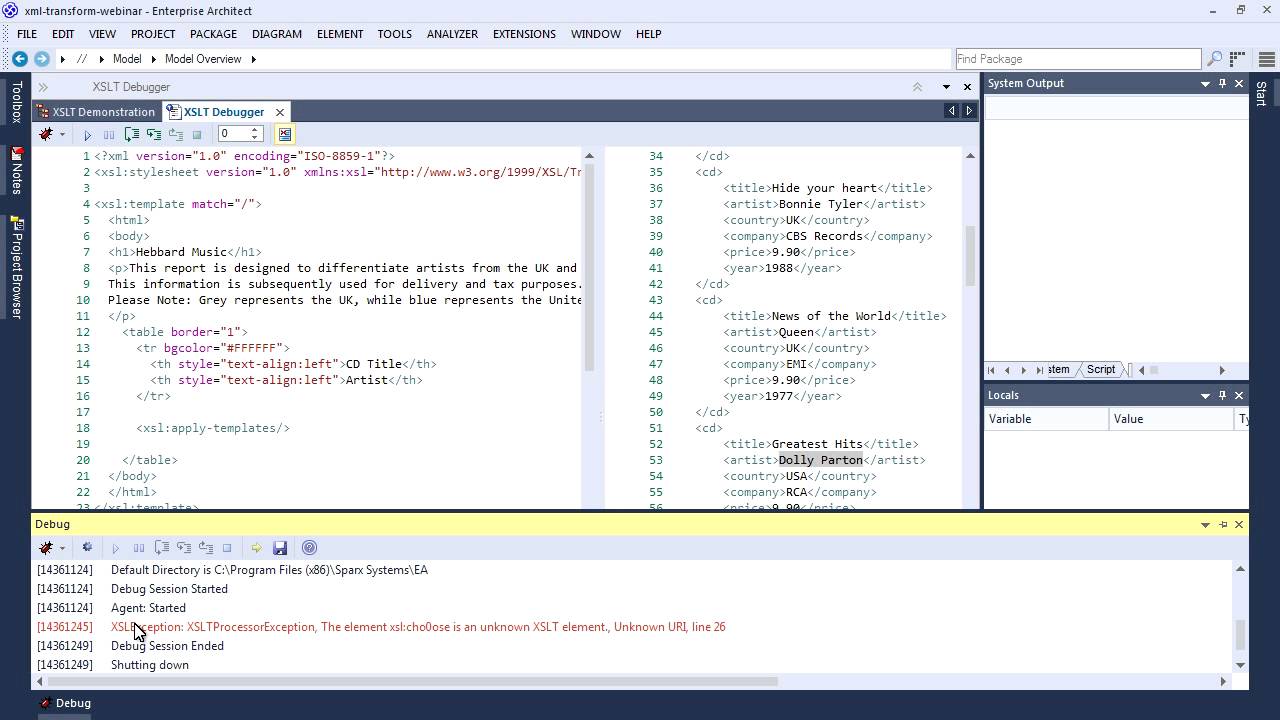
Task: Open the Start side tab
Action: [1261, 93]
